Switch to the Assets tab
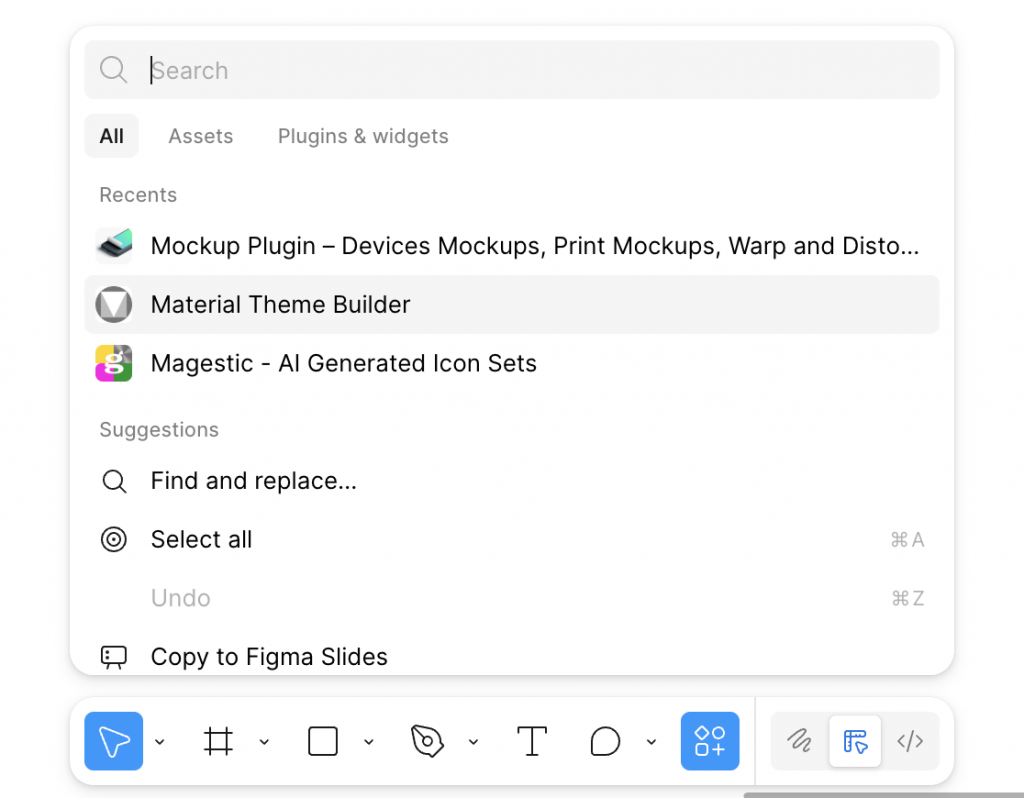1024x798 pixels. [x=200, y=136]
